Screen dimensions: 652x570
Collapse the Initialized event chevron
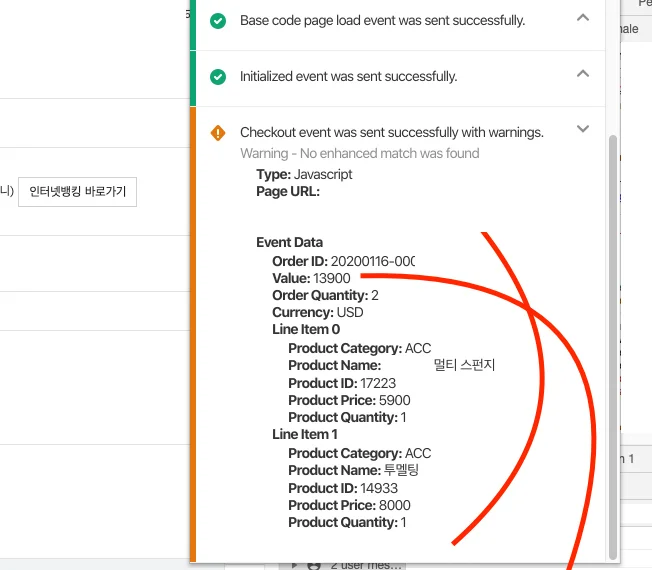pyautogui.click(x=583, y=73)
